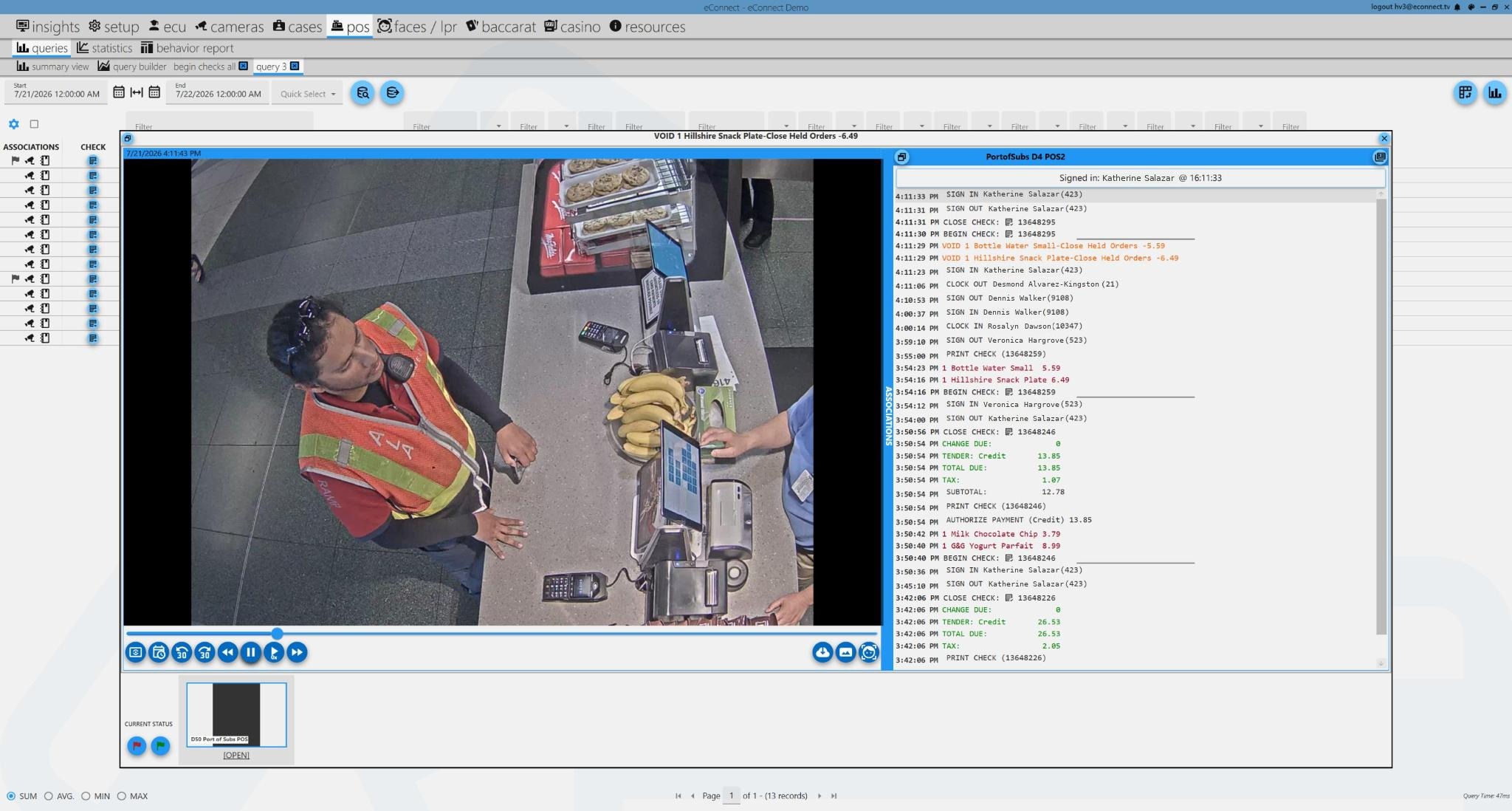Pause the video playback

pos(250,652)
